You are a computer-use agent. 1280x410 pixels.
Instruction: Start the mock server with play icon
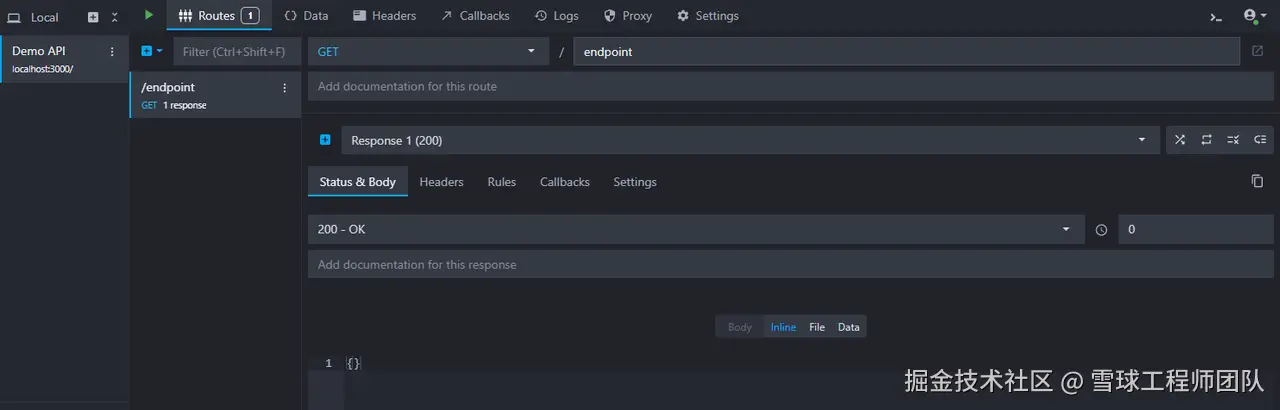(x=149, y=15)
